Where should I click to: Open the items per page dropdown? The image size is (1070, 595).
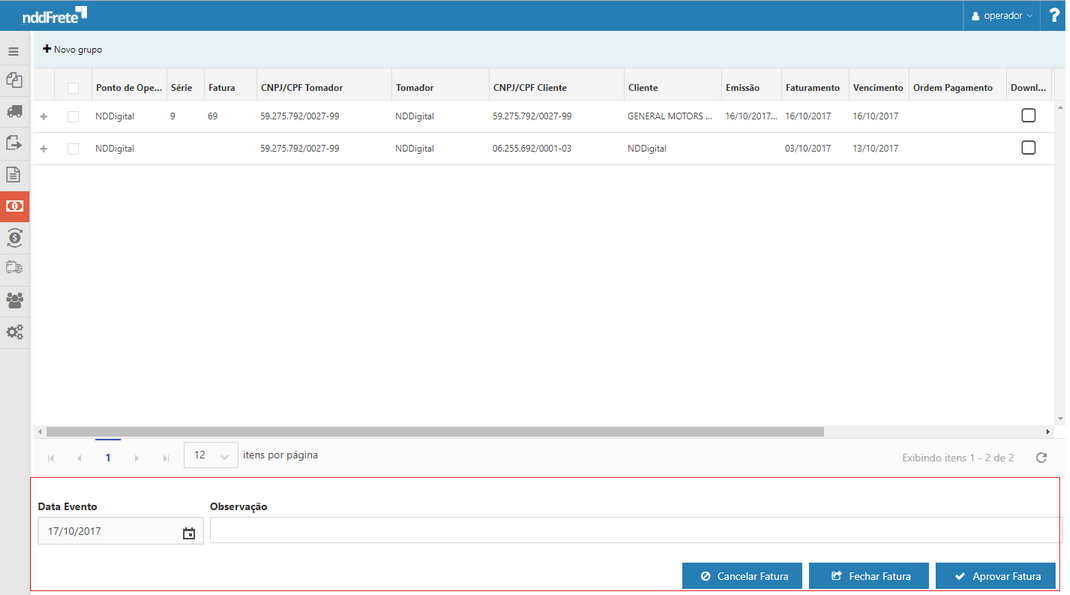[x=211, y=455]
